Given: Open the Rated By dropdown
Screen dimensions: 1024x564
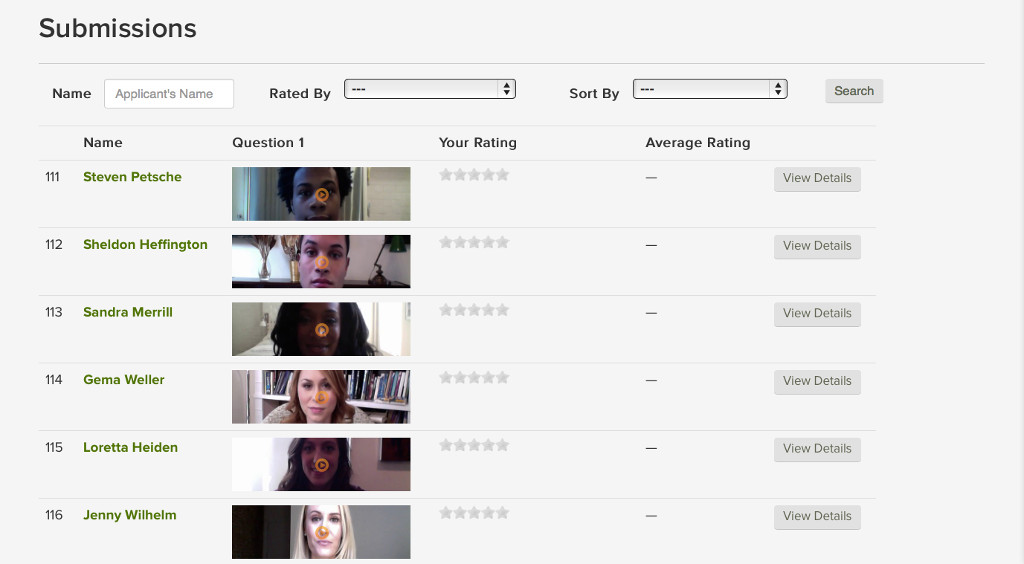Looking at the screenshot, I should (x=430, y=89).
